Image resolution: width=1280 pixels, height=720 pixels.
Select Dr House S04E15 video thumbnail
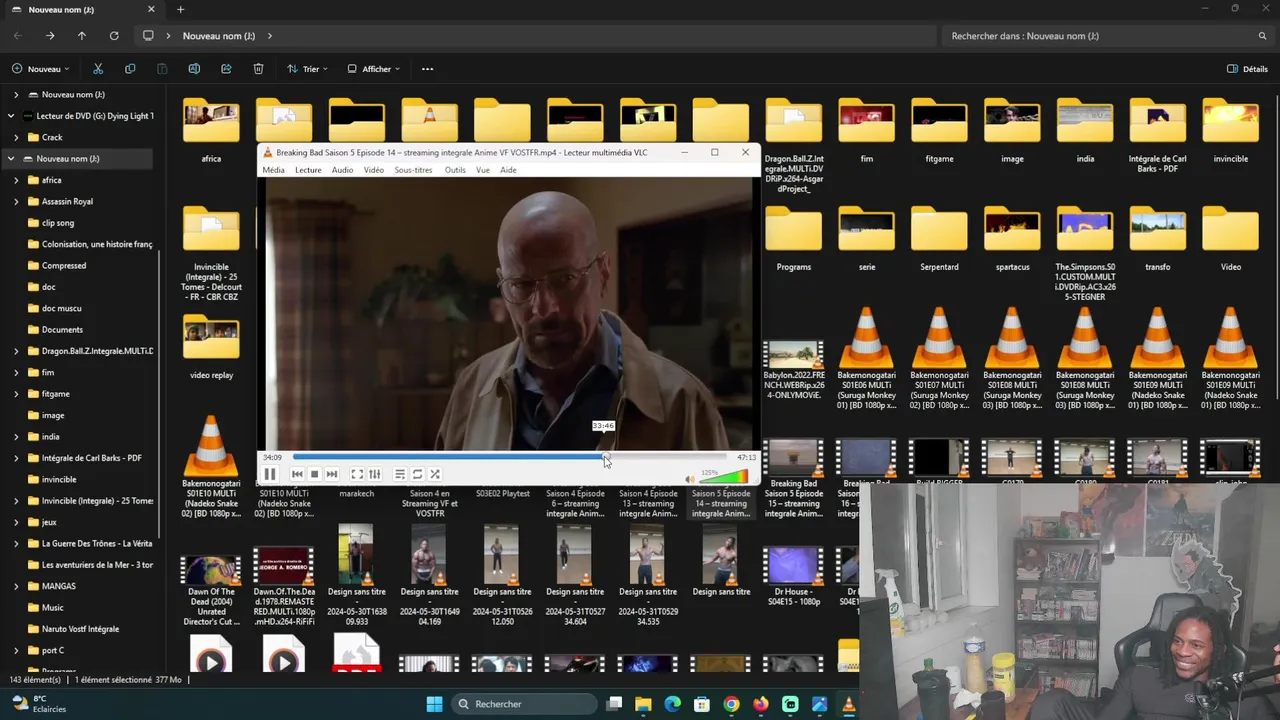click(794, 566)
